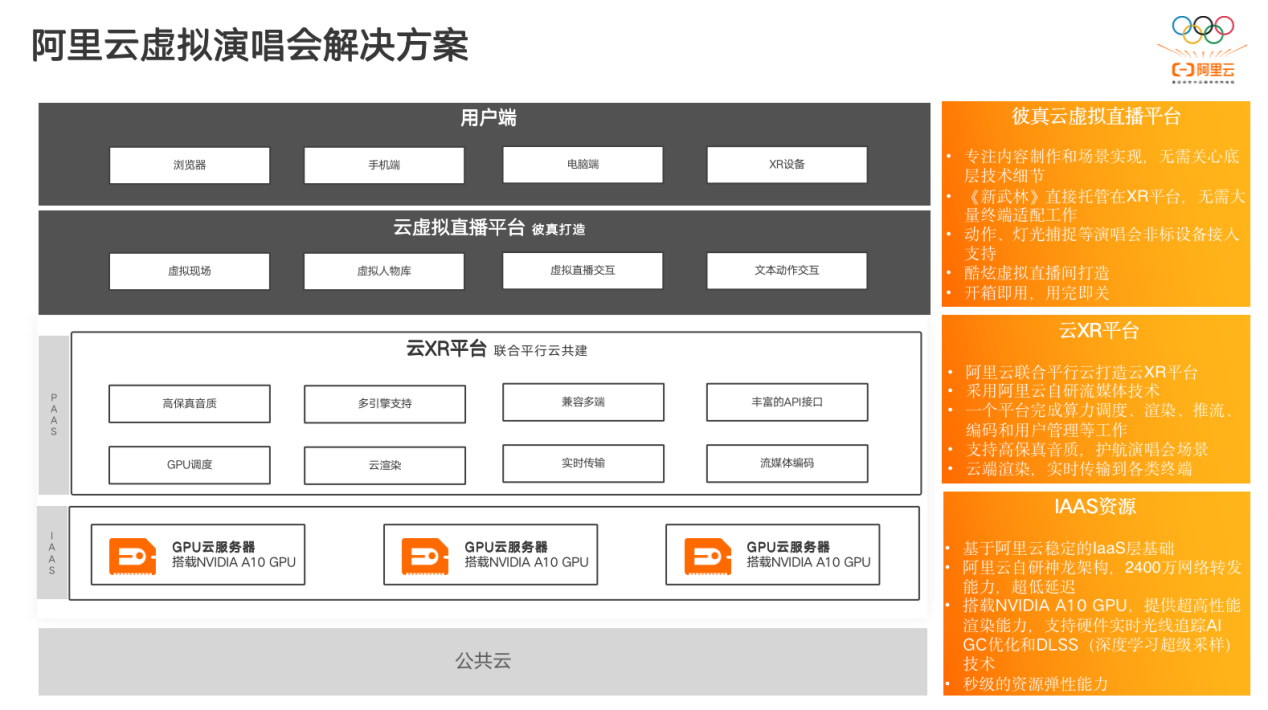Click the slide title 阿里云虚拟演唱会解决方案
Screen dimensions: 1268x710
249,45
